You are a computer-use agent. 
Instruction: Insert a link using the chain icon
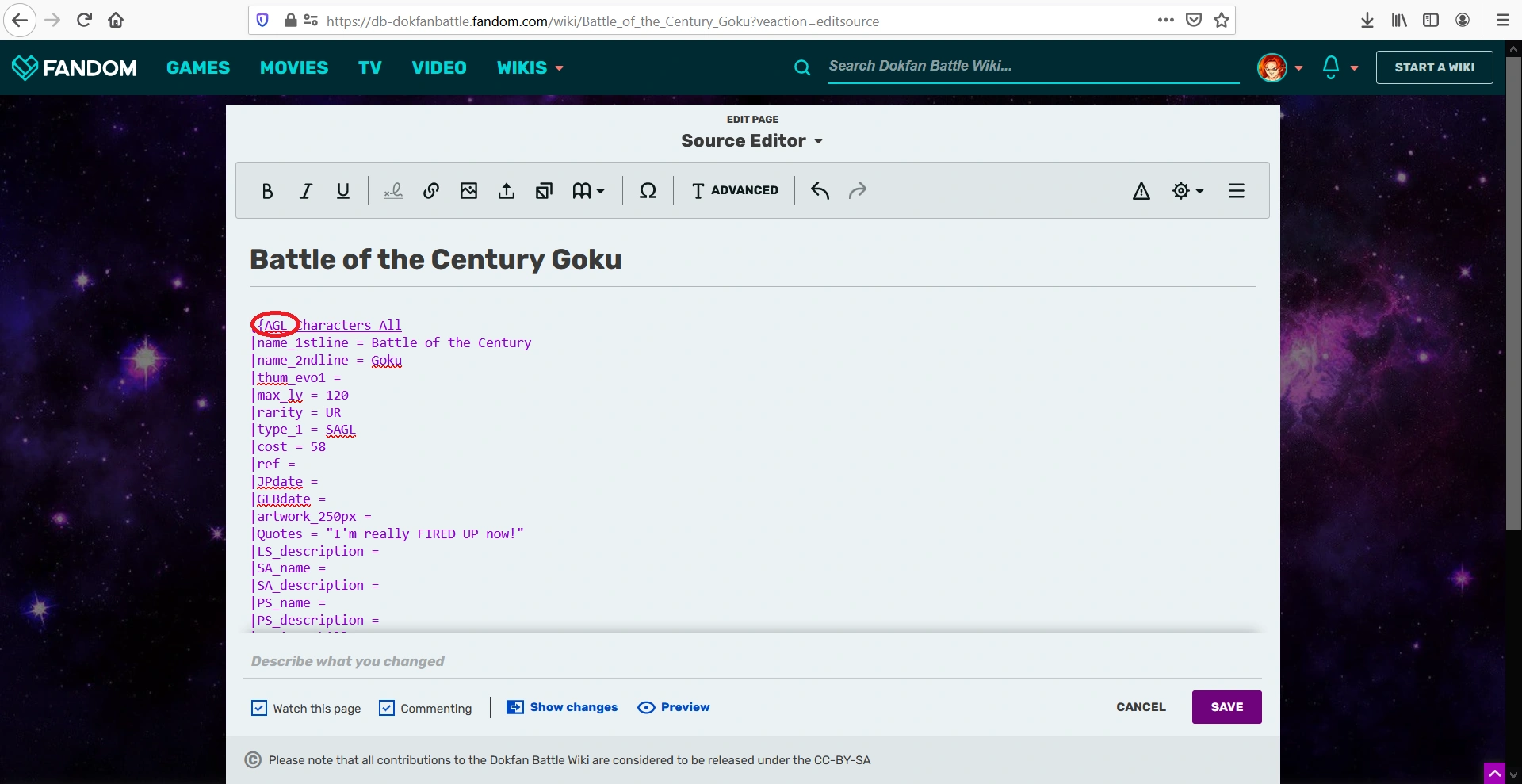pyautogui.click(x=431, y=191)
